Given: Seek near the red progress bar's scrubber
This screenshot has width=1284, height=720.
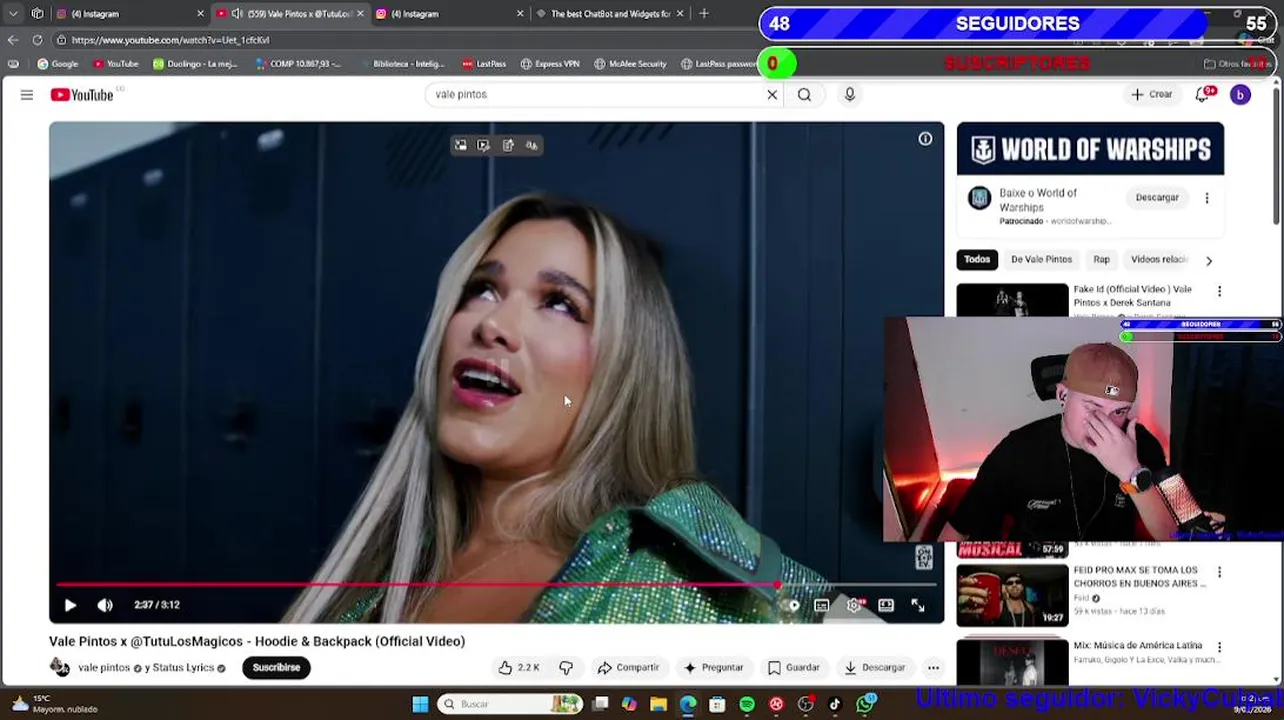Looking at the screenshot, I should point(777,584).
